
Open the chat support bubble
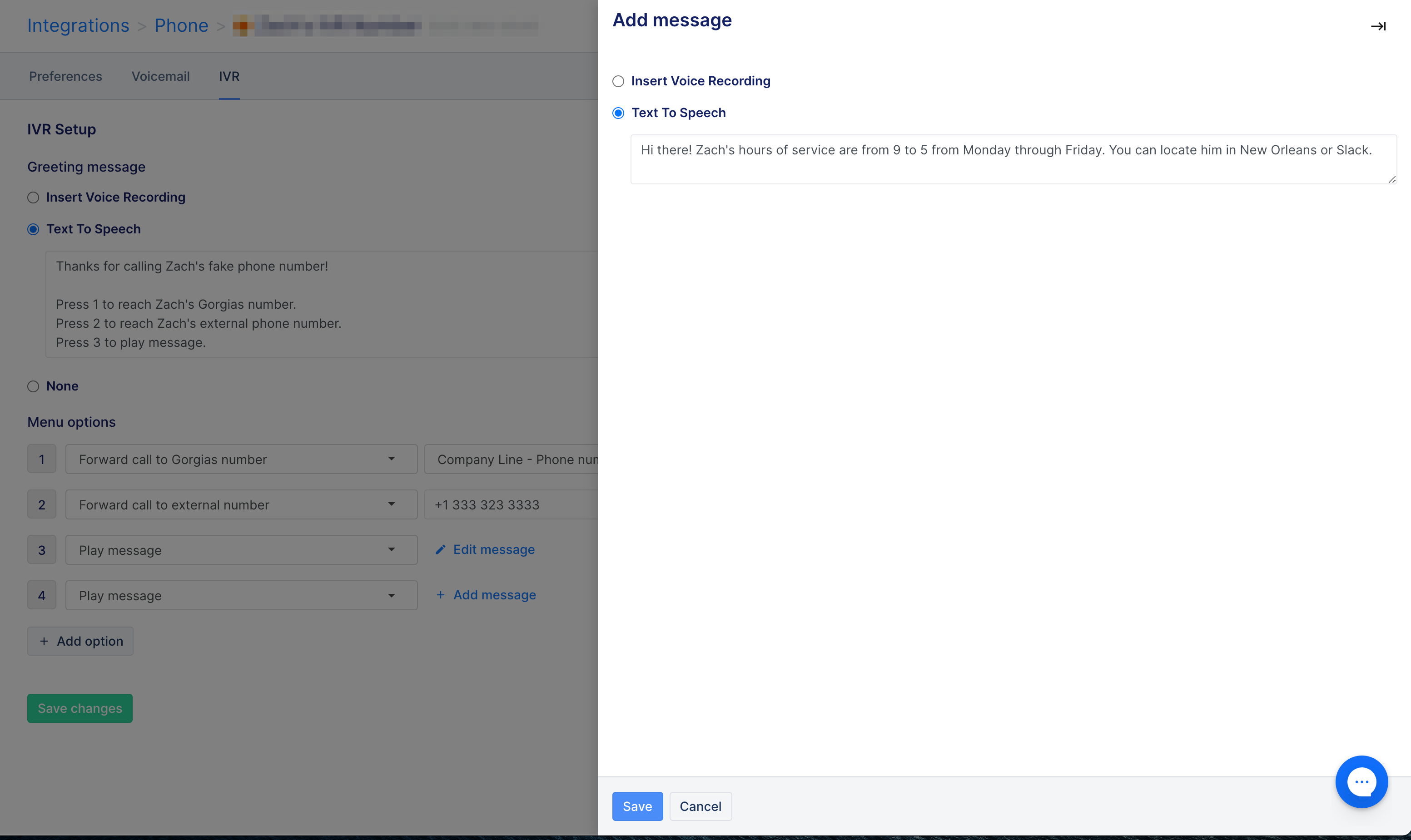[1361, 782]
